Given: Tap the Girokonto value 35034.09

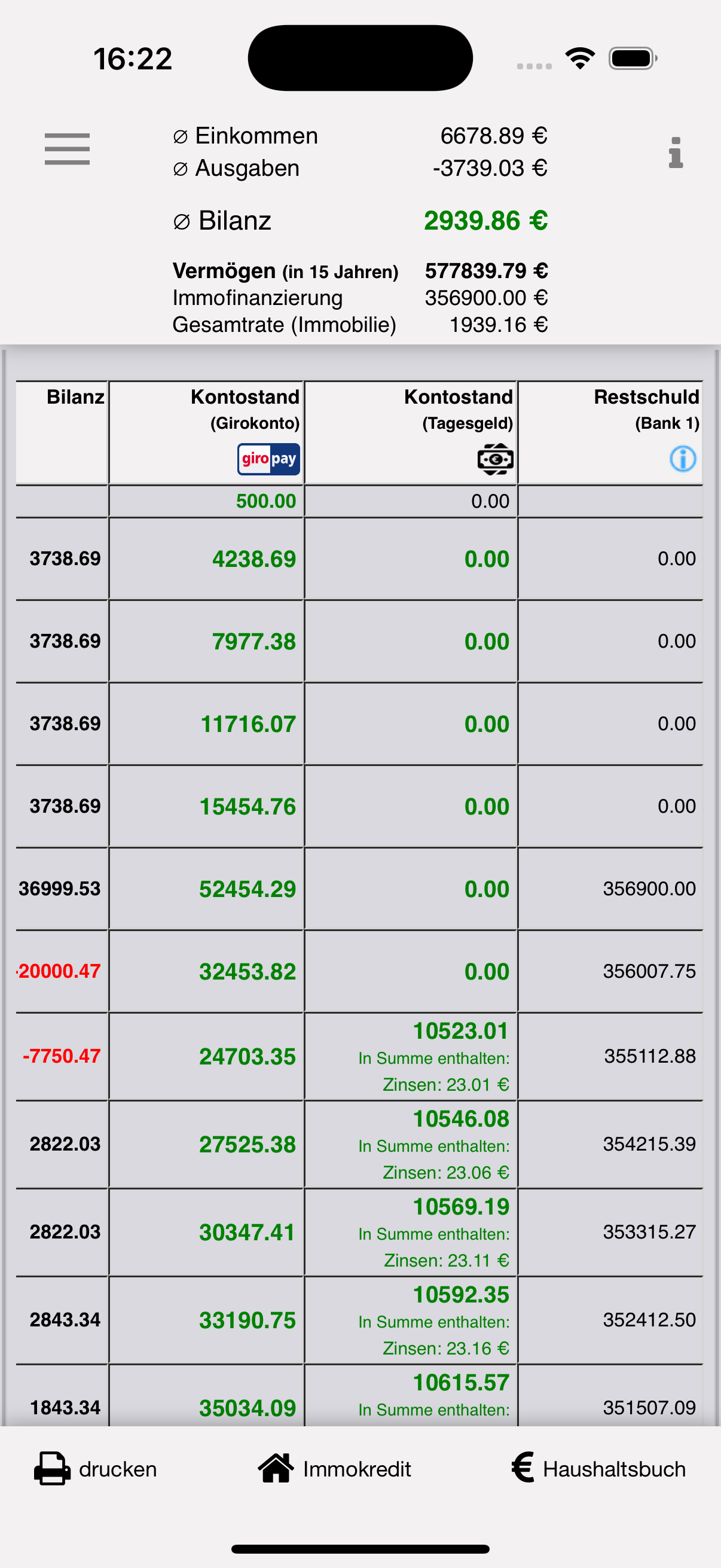Looking at the screenshot, I should (x=248, y=1408).
